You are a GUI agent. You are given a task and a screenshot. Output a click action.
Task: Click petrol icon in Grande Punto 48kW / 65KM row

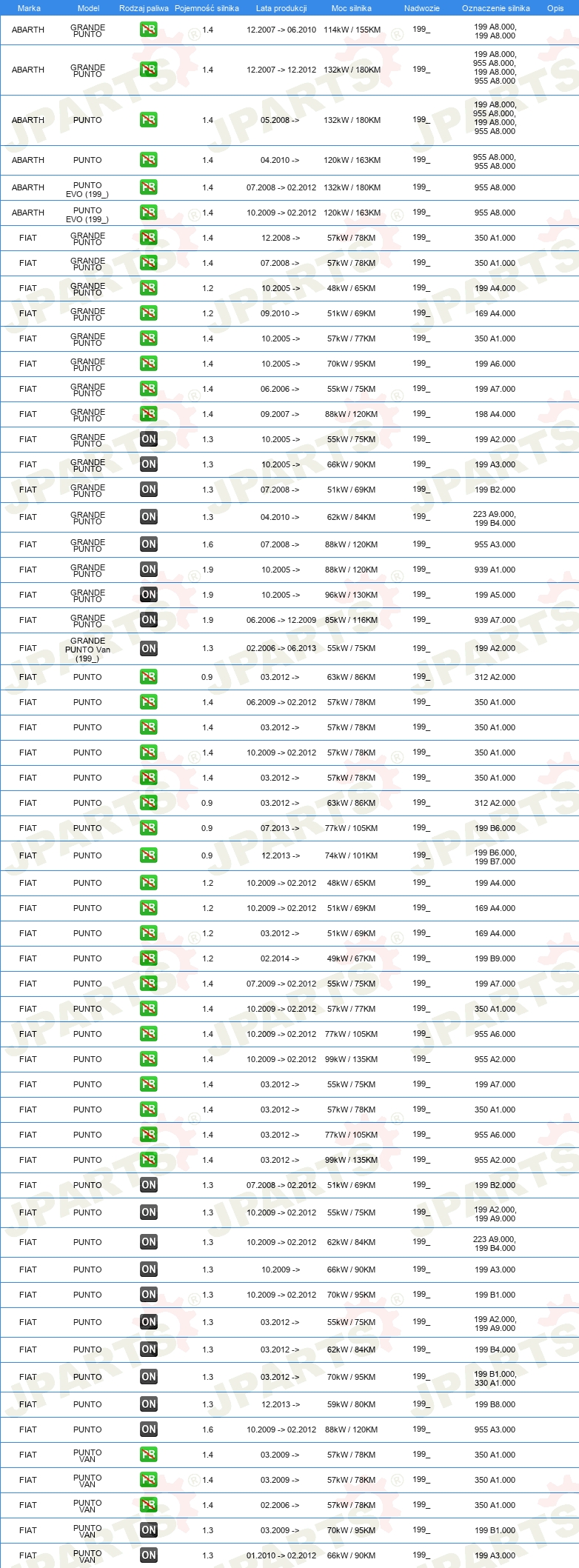click(x=148, y=288)
